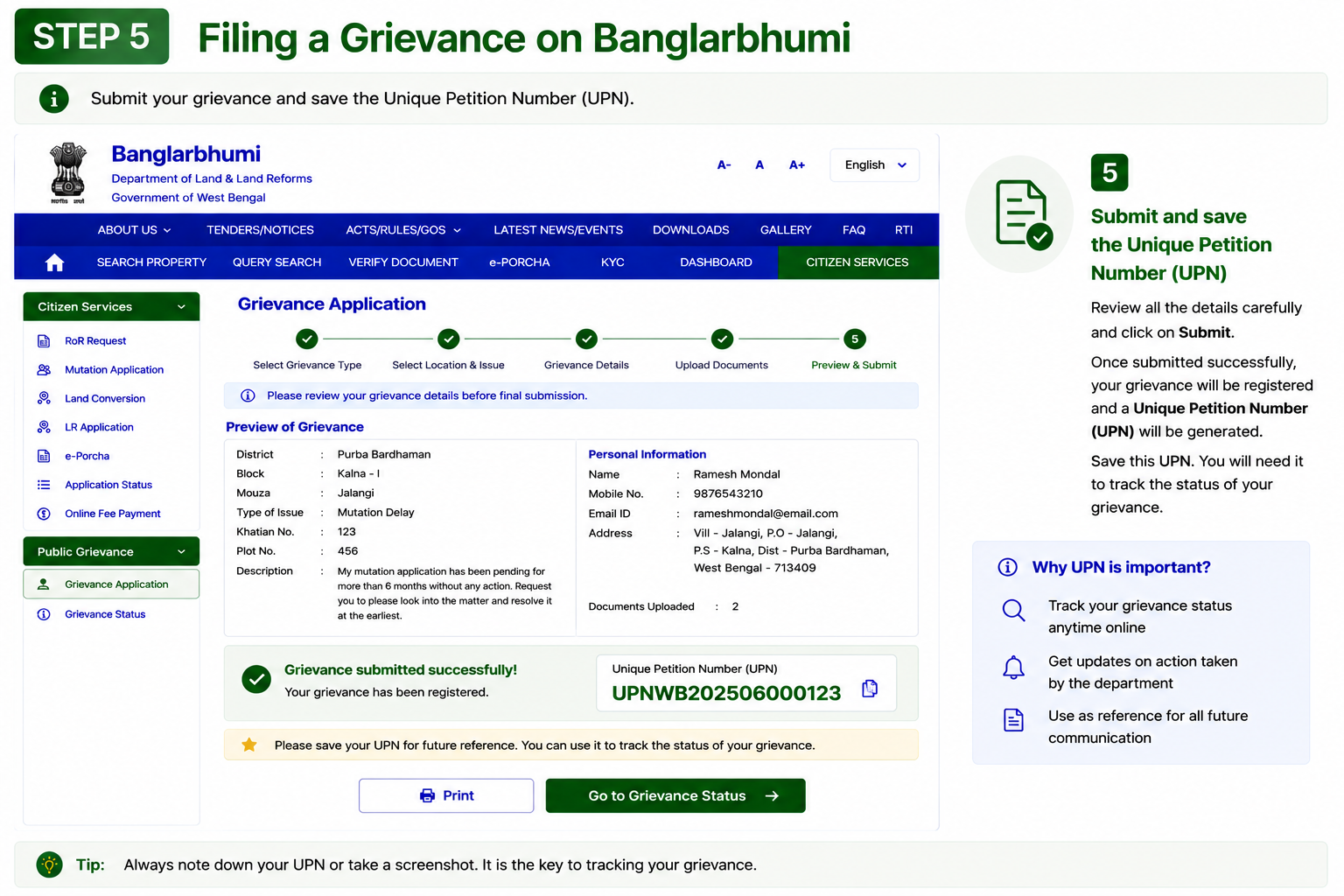Increase font size with A+ button
The image size is (1344, 896).
pyautogui.click(x=797, y=165)
